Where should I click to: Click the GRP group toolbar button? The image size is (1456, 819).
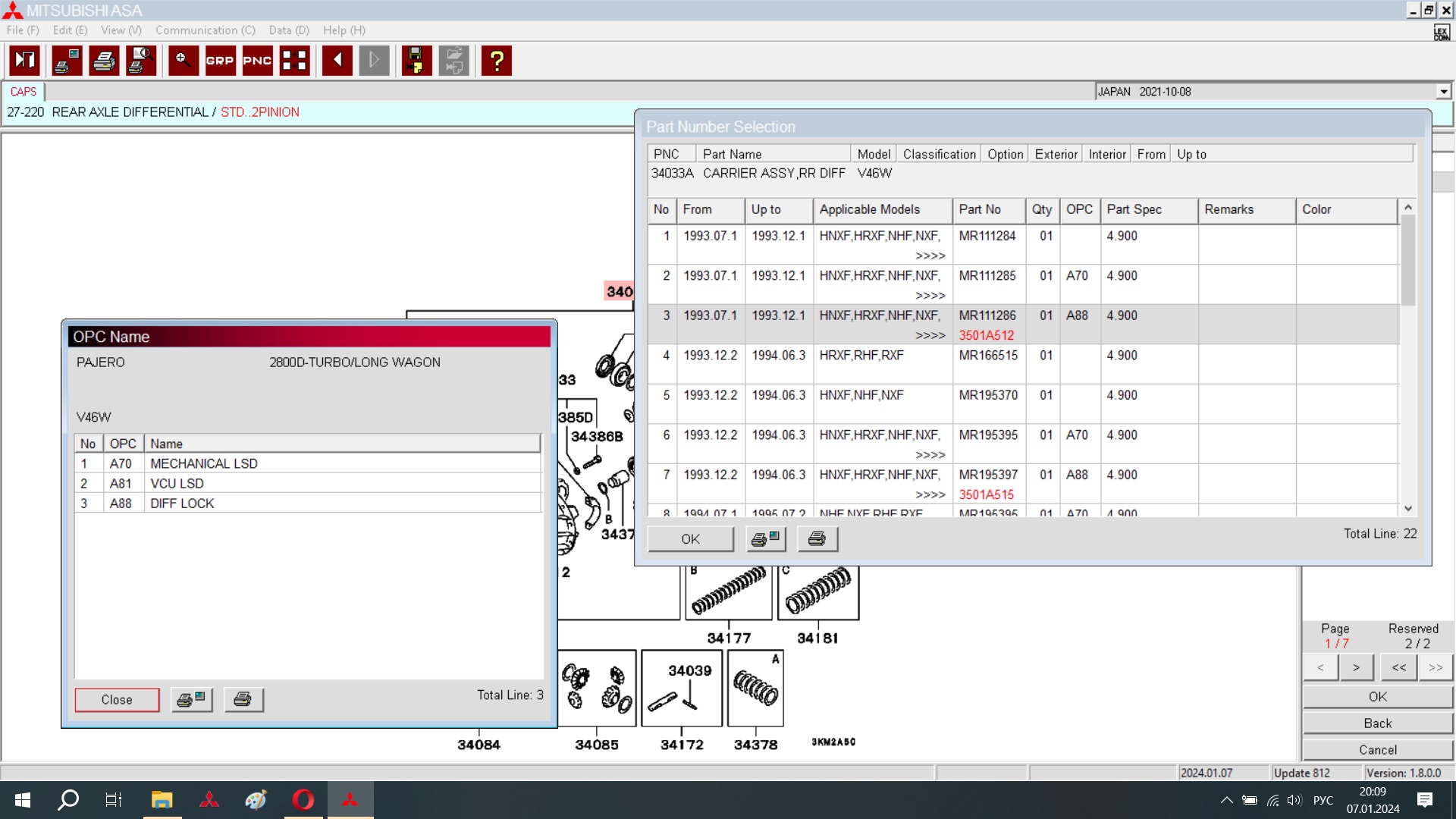220,61
